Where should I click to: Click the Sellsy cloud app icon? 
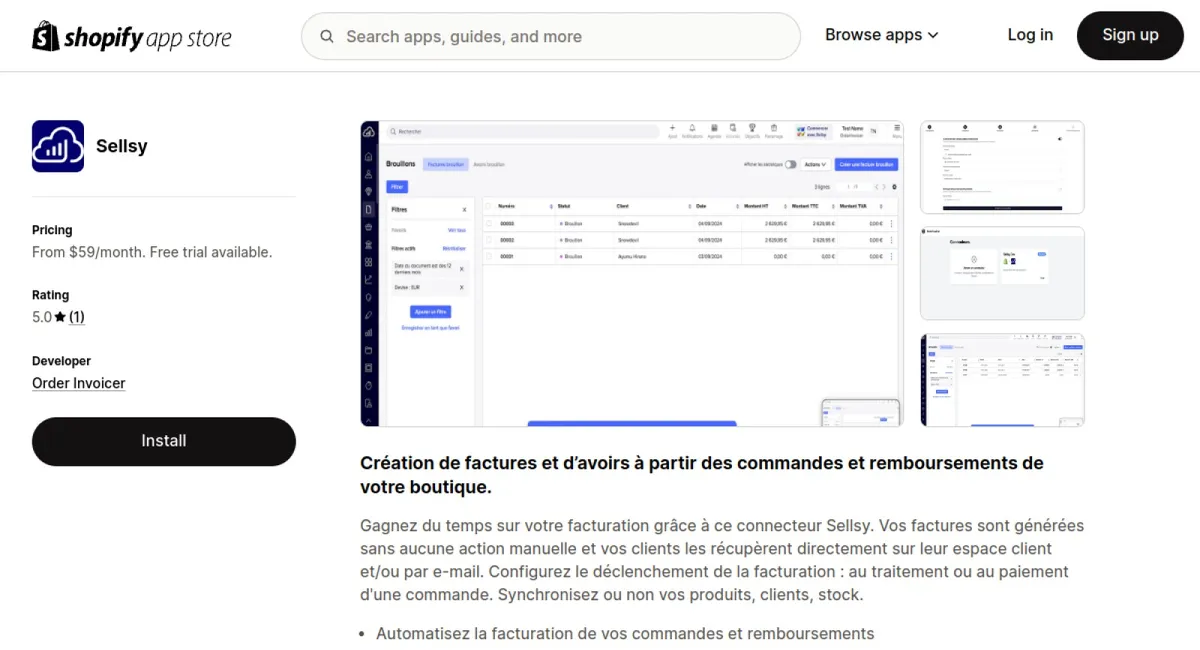[58, 146]
